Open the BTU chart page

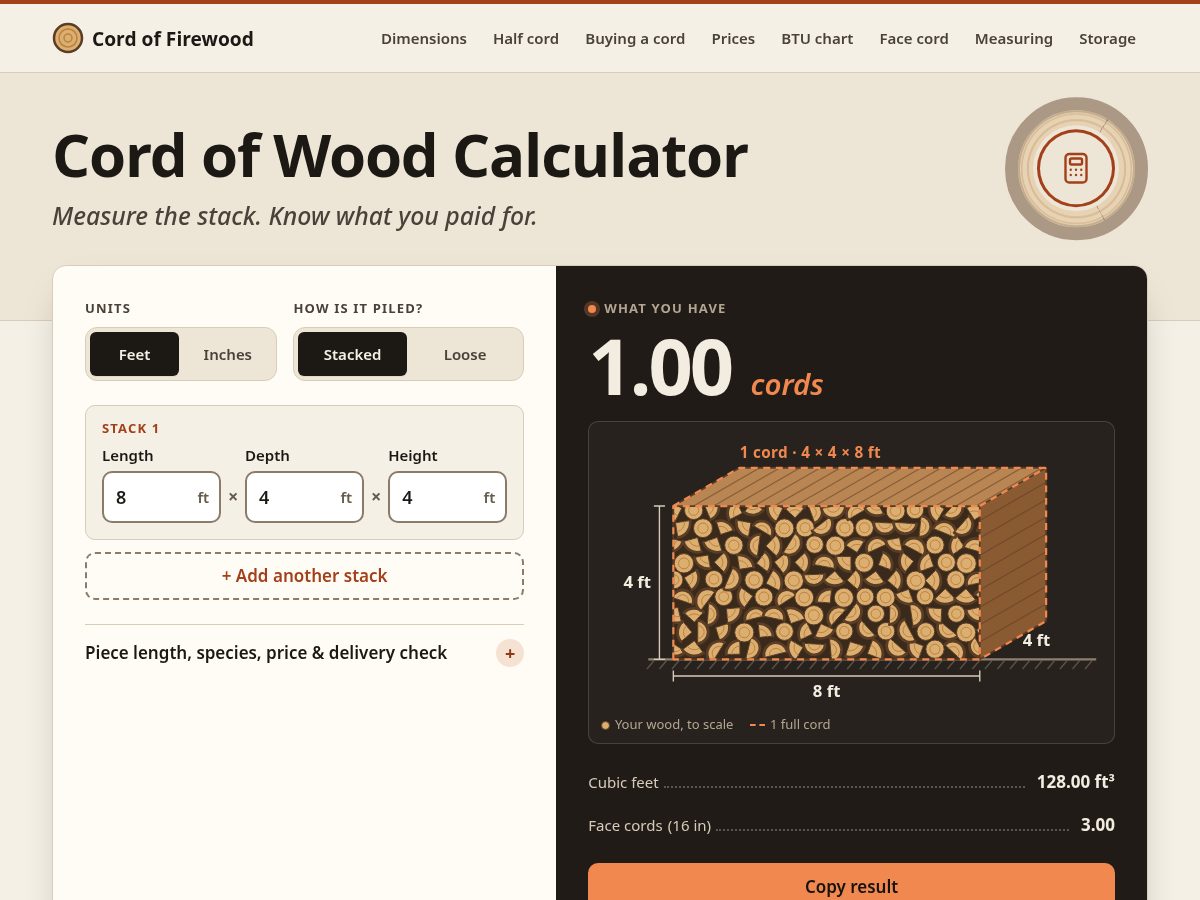point(817,38)
